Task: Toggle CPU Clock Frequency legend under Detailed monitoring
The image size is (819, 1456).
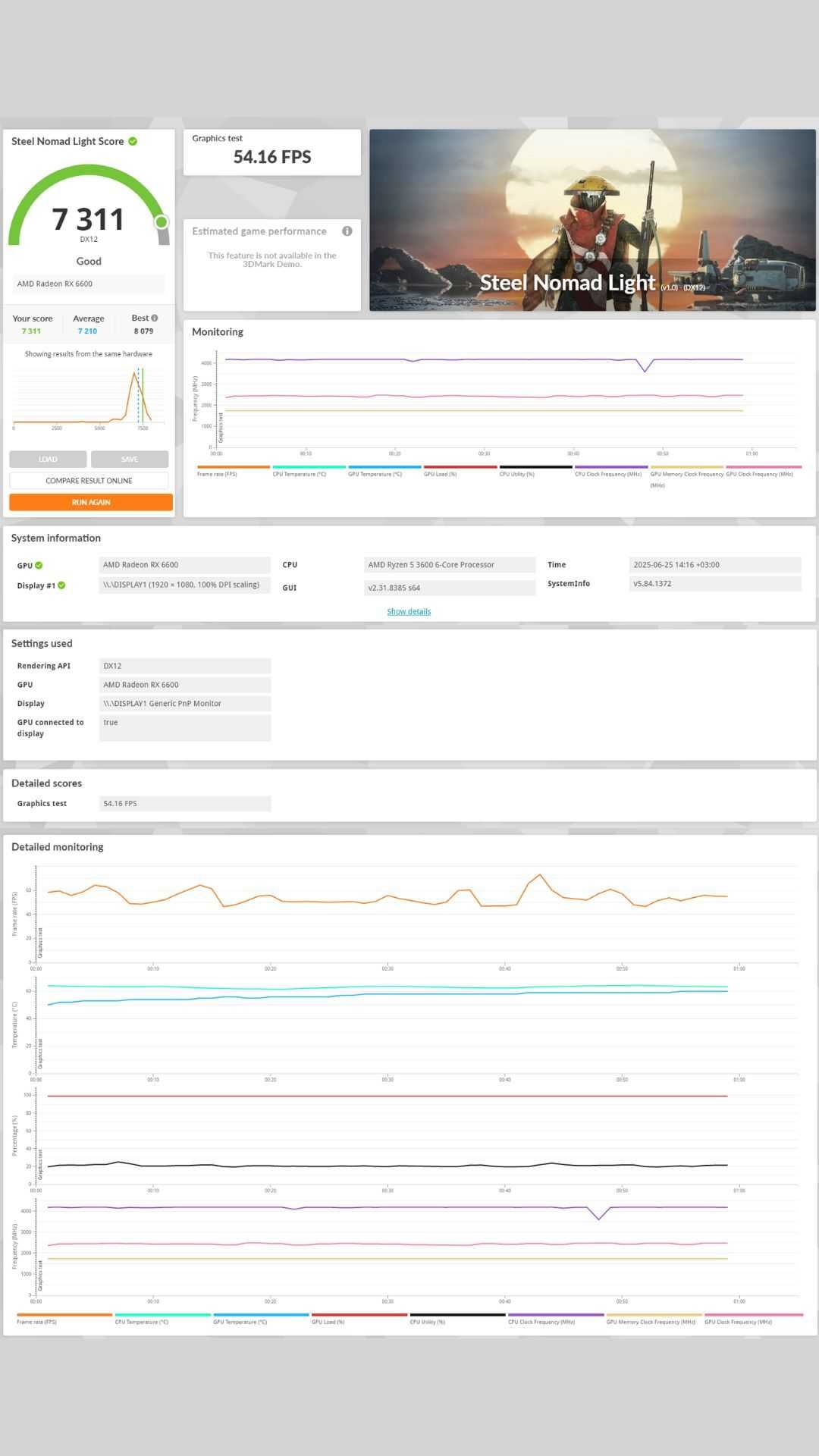Action: (x=556, y=1319)
